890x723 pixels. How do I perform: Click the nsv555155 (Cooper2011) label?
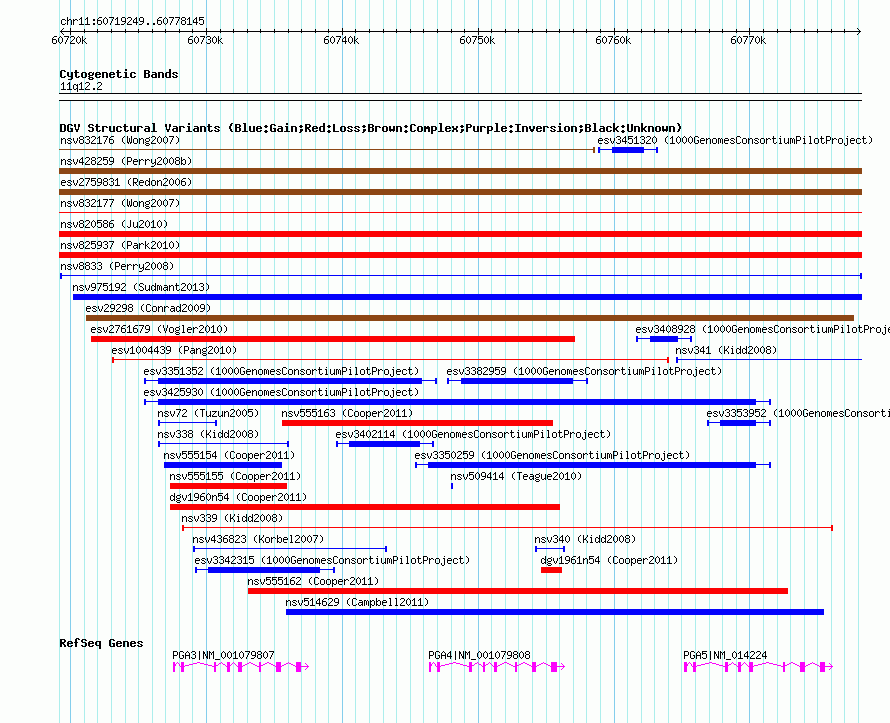pyautogui.click(x=235, y=476)
